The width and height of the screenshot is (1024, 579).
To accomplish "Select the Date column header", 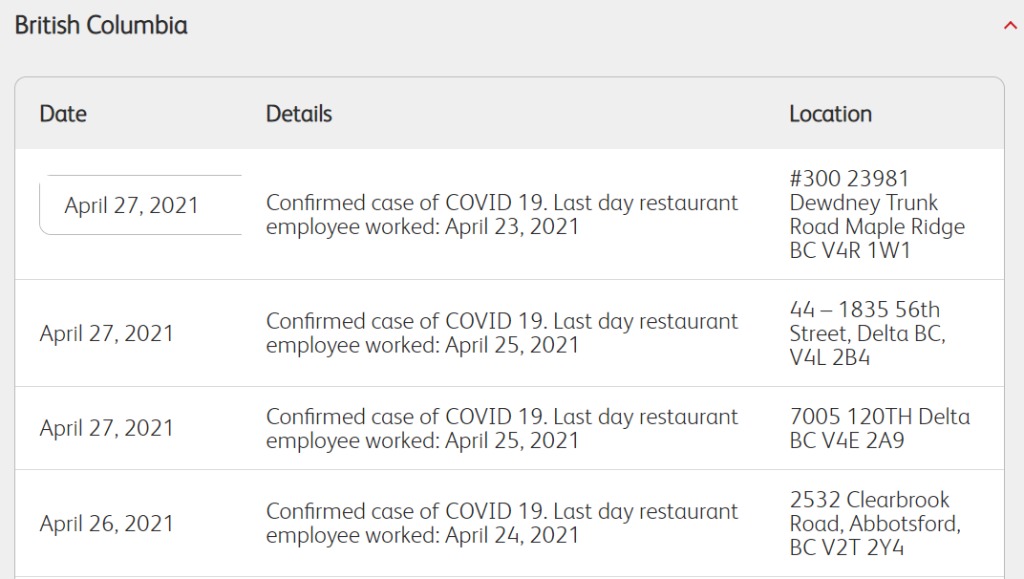I will coord(63,114).
